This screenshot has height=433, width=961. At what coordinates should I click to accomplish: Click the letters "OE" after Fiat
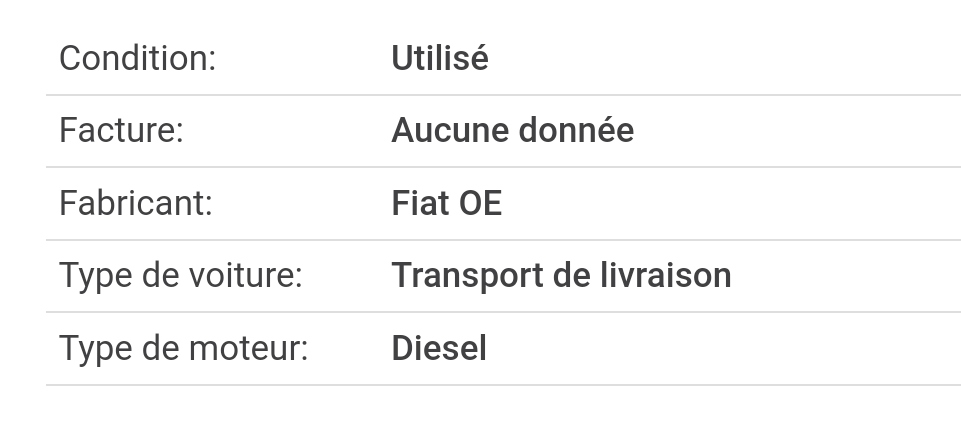coord(480,203)
